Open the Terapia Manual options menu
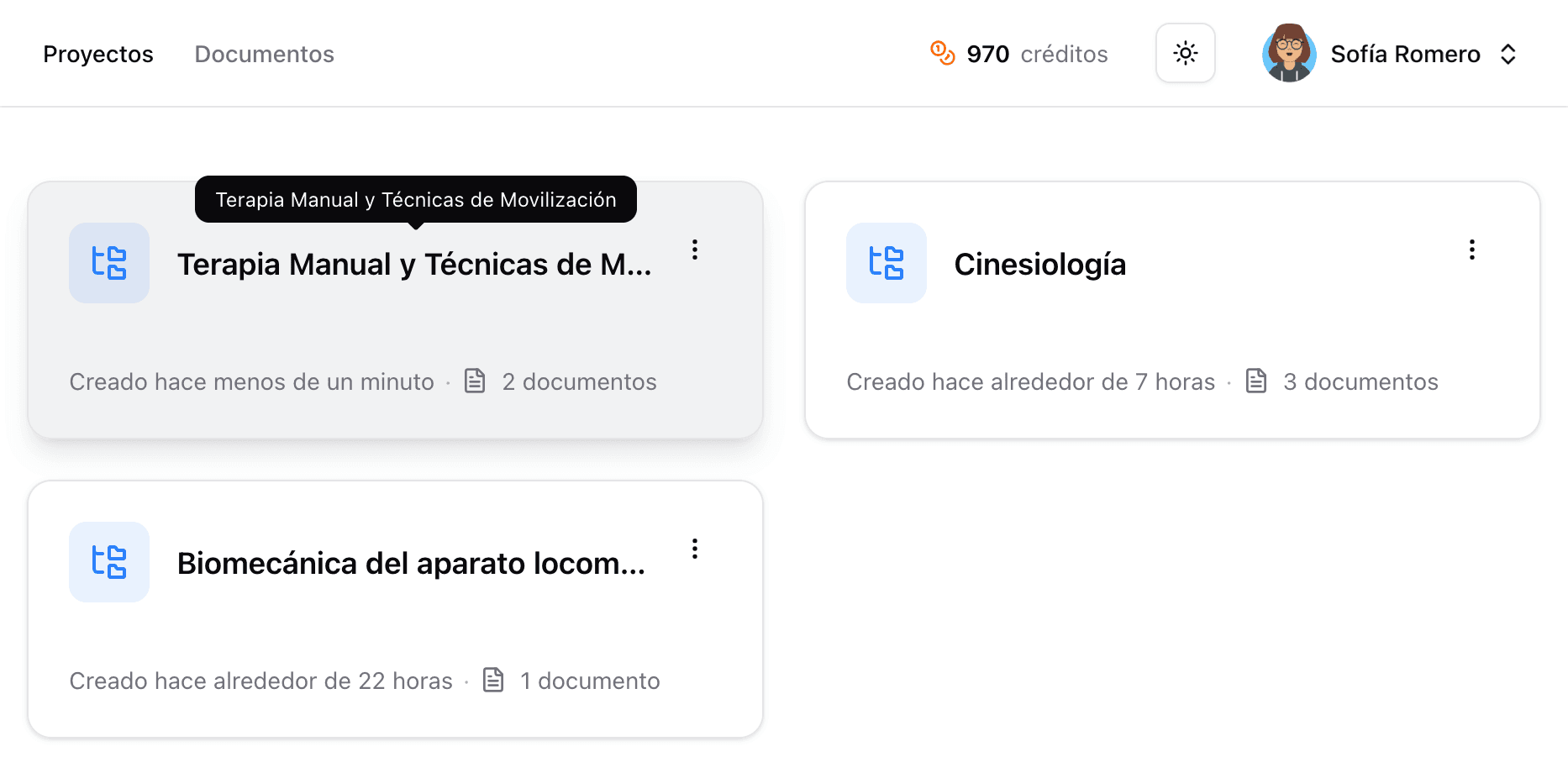The width and height of the screenshot is (1568, 778). point(695,250)
